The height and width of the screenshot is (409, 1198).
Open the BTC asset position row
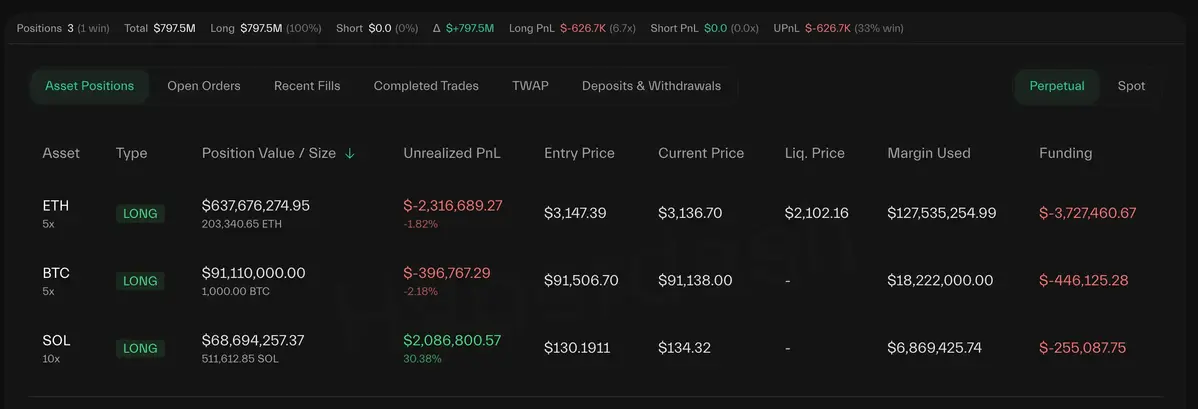pos(56,273)
